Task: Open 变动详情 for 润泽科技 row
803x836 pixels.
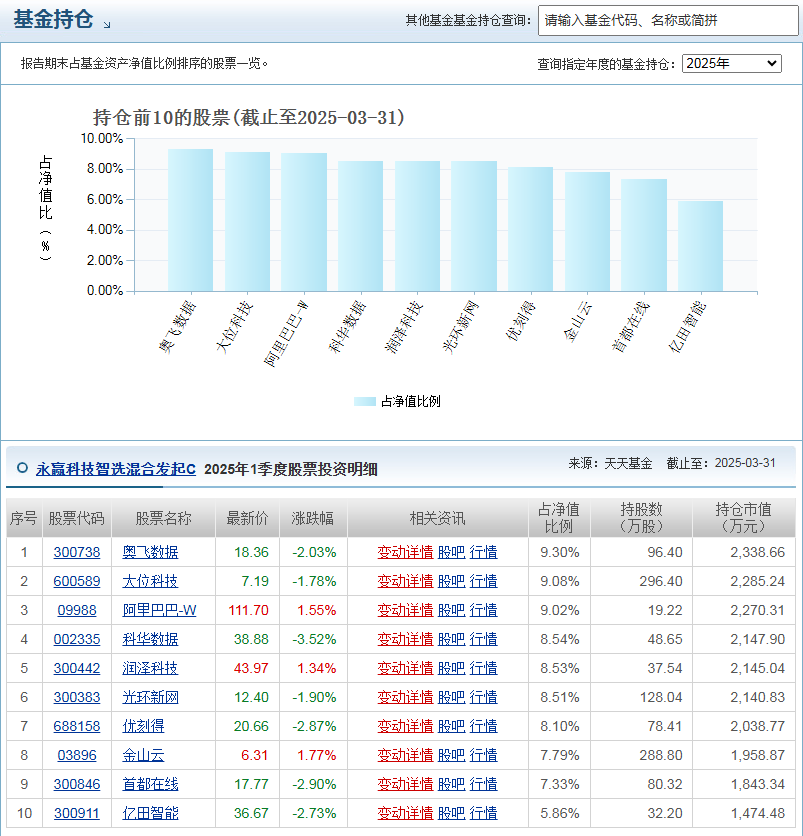Action: pos(405,668)
